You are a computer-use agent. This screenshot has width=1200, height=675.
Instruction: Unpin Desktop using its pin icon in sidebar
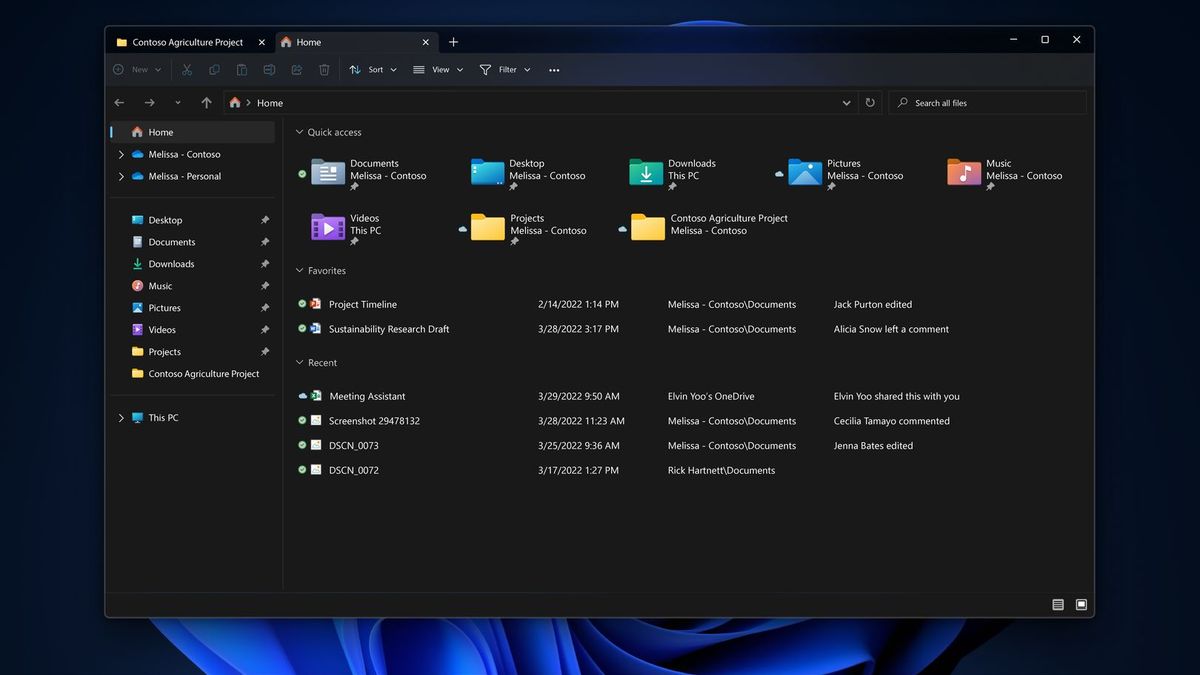(265, 220)
